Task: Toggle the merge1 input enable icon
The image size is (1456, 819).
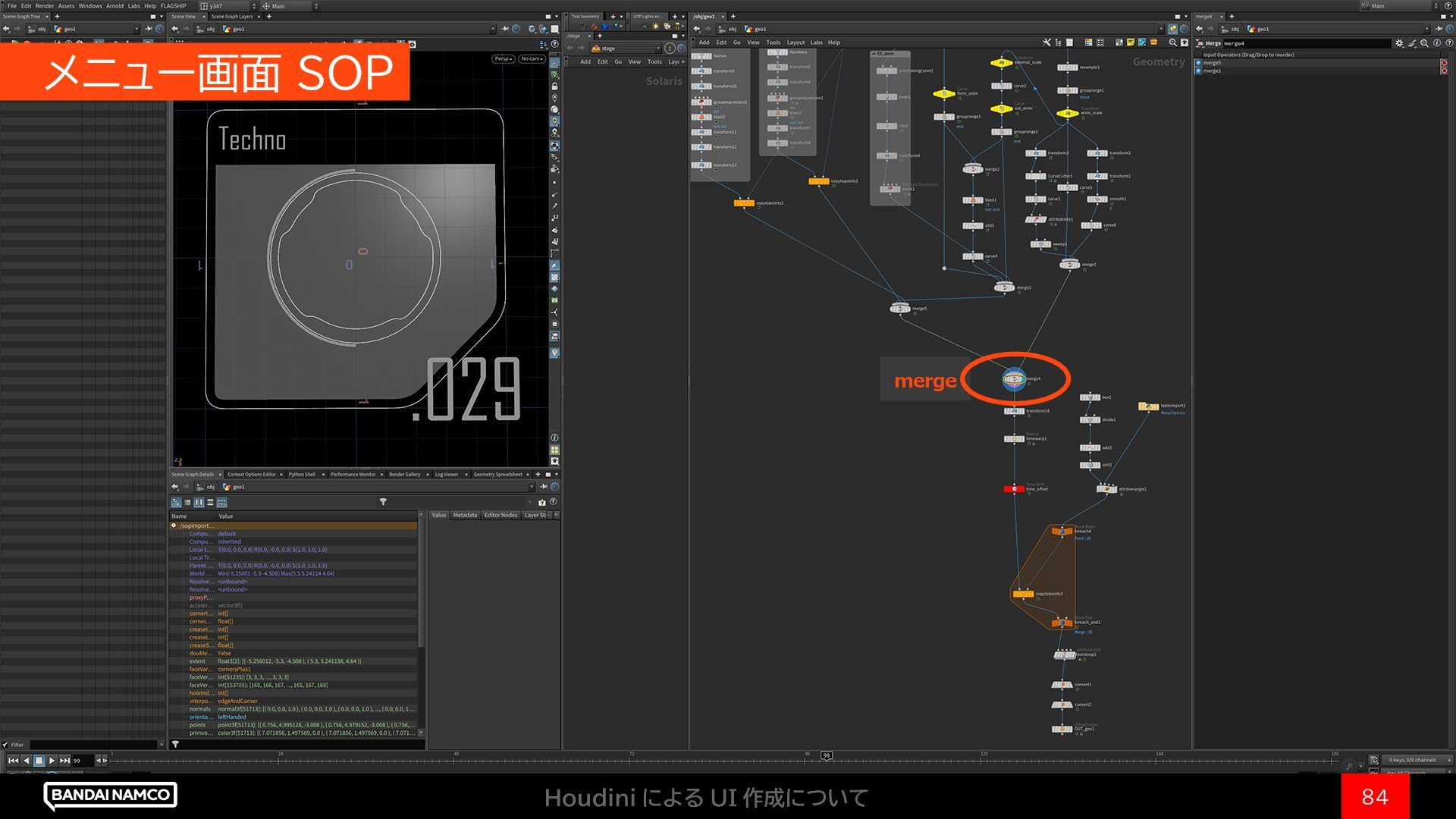Action: click(x=1198, y=71)
